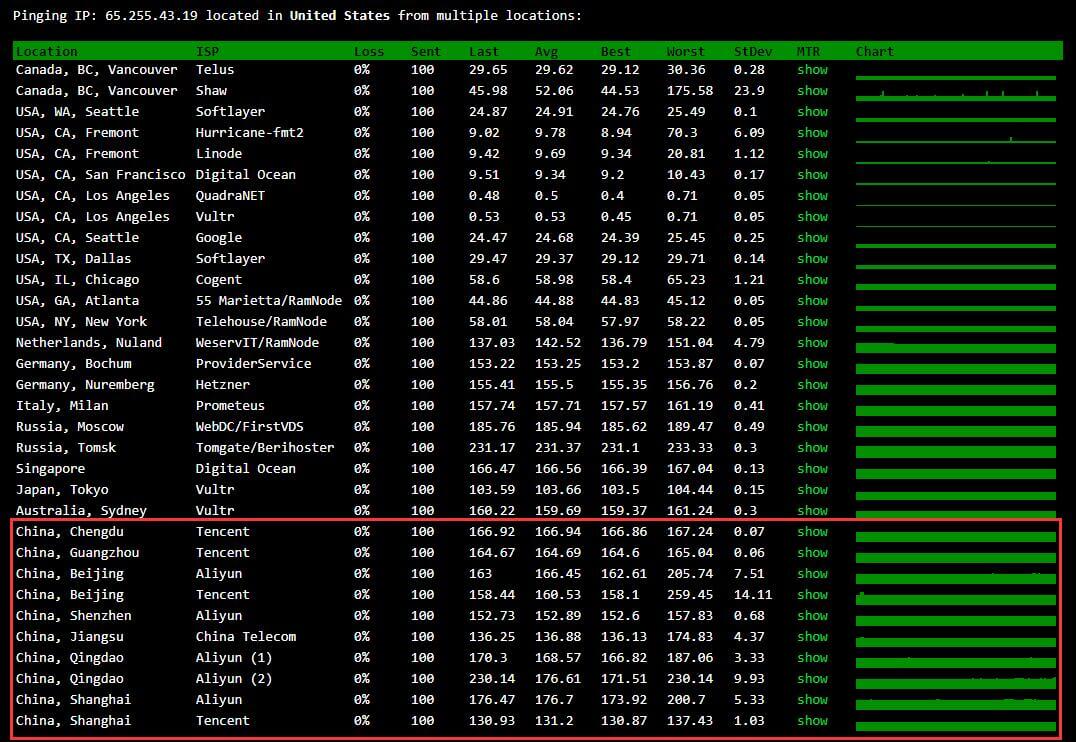
Task: Click show link for Russia Moscow row
Action: click(812, 427)
